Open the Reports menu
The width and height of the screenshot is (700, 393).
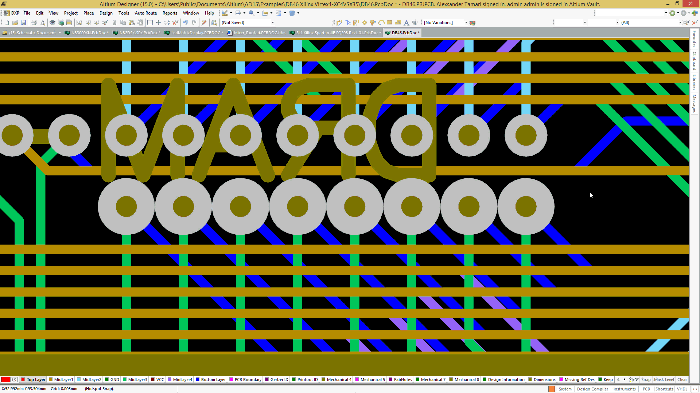pos(170,13)
